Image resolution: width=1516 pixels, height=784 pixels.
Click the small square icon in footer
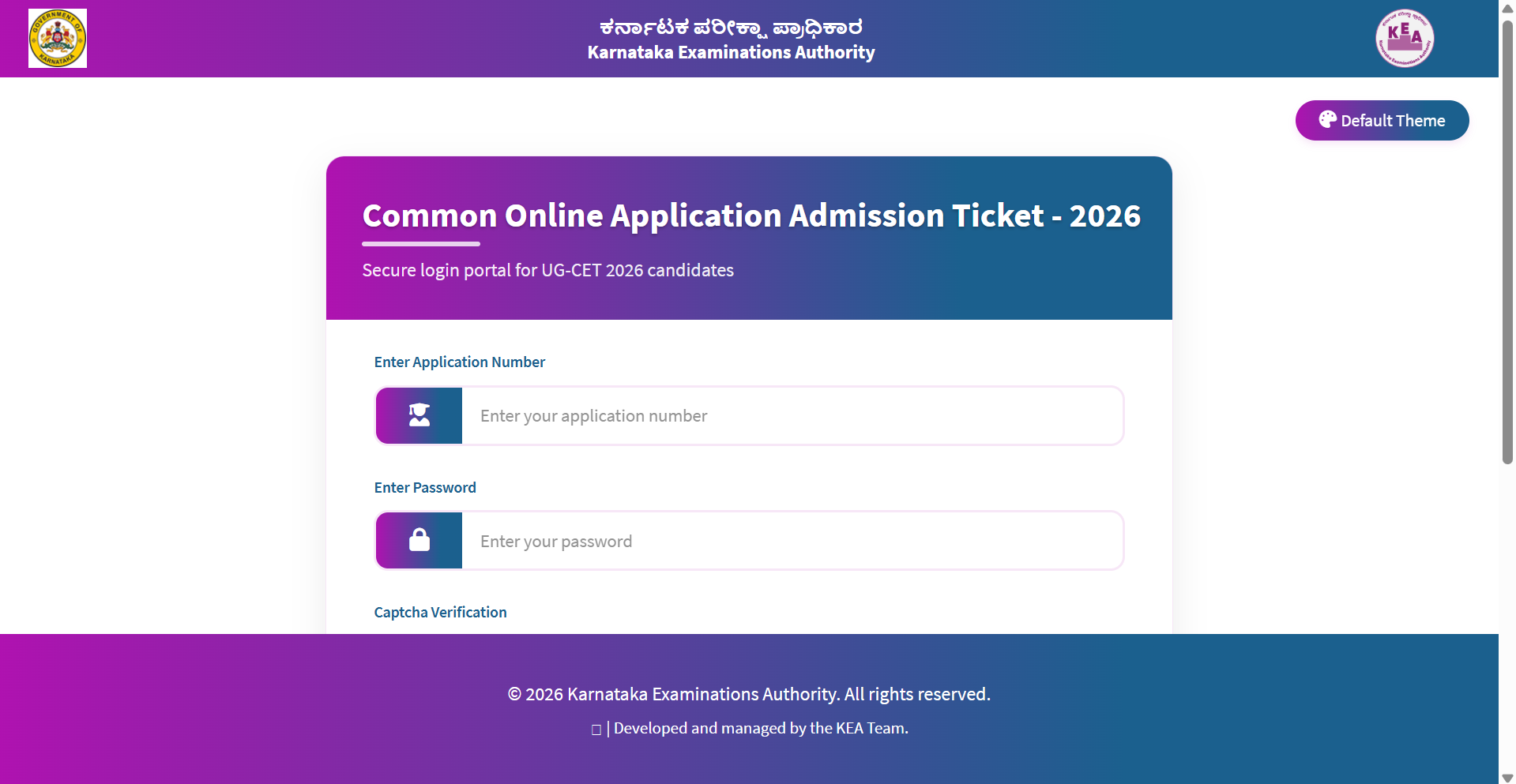click(596, 730)
